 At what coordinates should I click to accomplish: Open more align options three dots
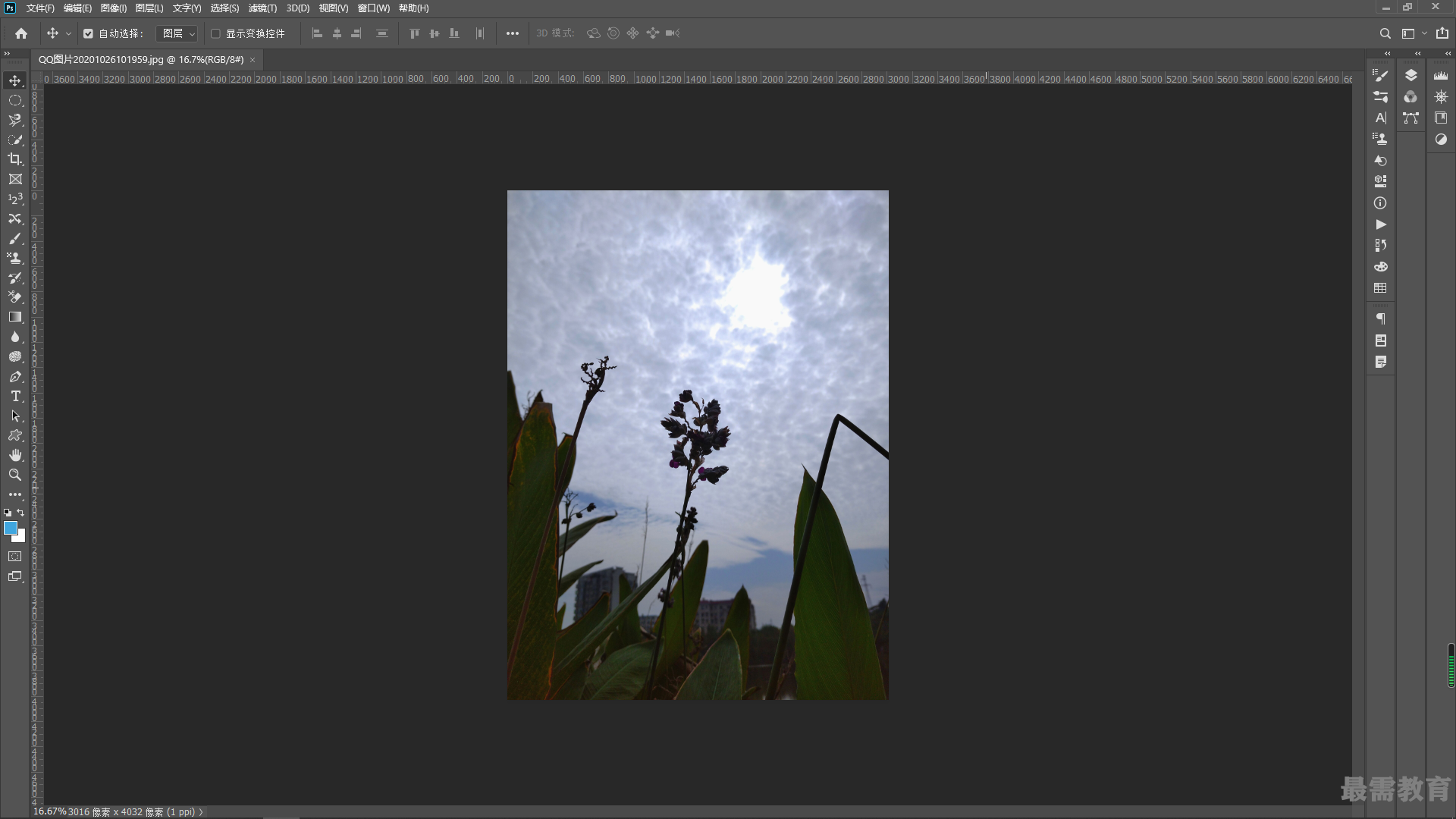[513, 33]
